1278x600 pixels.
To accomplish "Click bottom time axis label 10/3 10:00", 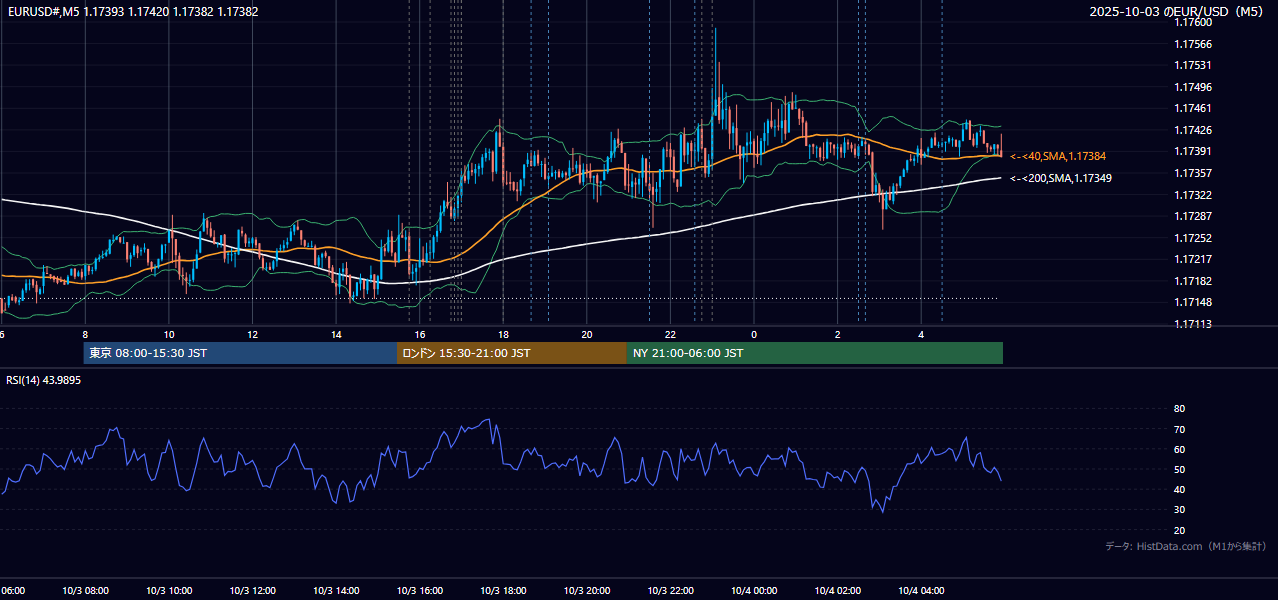I will pyautogui.click(x=169, y=591).
